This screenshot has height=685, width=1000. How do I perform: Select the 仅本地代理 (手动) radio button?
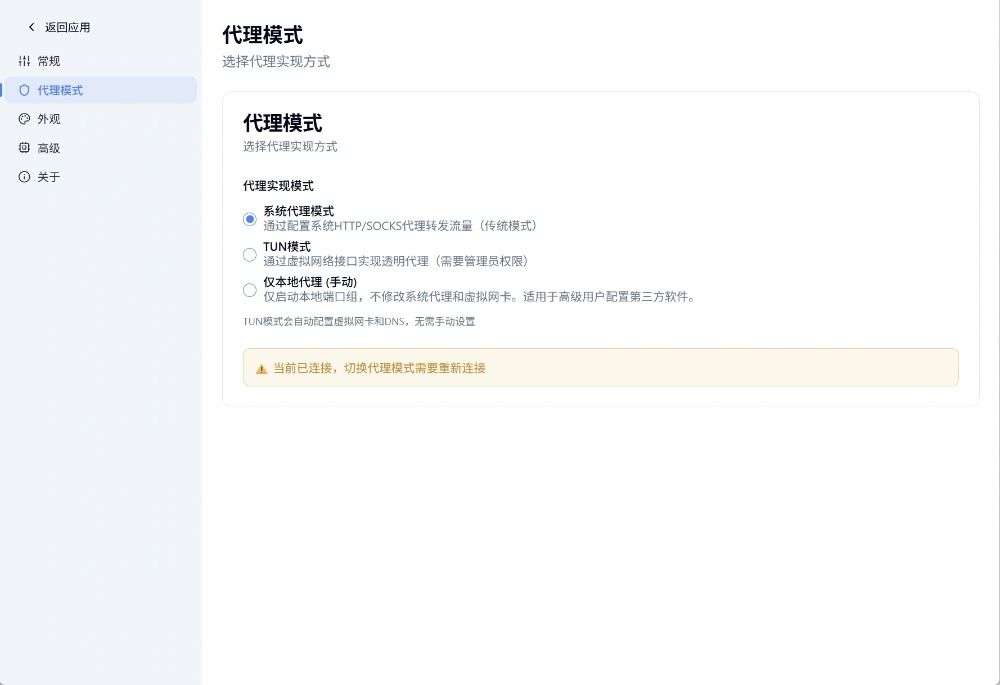coord(250,290)
